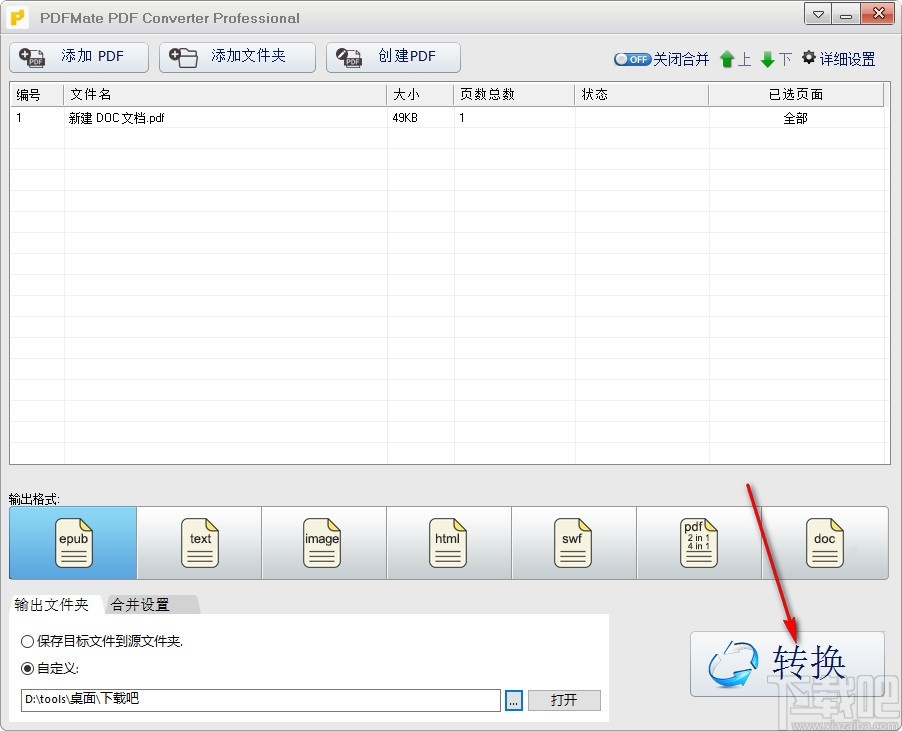Switch to the 输出文件夹 tab
Screen dimensions: 902x731
[x=52, y=604]
